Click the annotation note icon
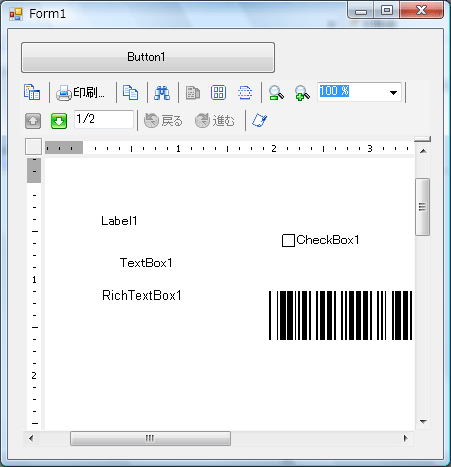Image resolution: width=451 pixels, height=467 pixels. coord(259,120)
